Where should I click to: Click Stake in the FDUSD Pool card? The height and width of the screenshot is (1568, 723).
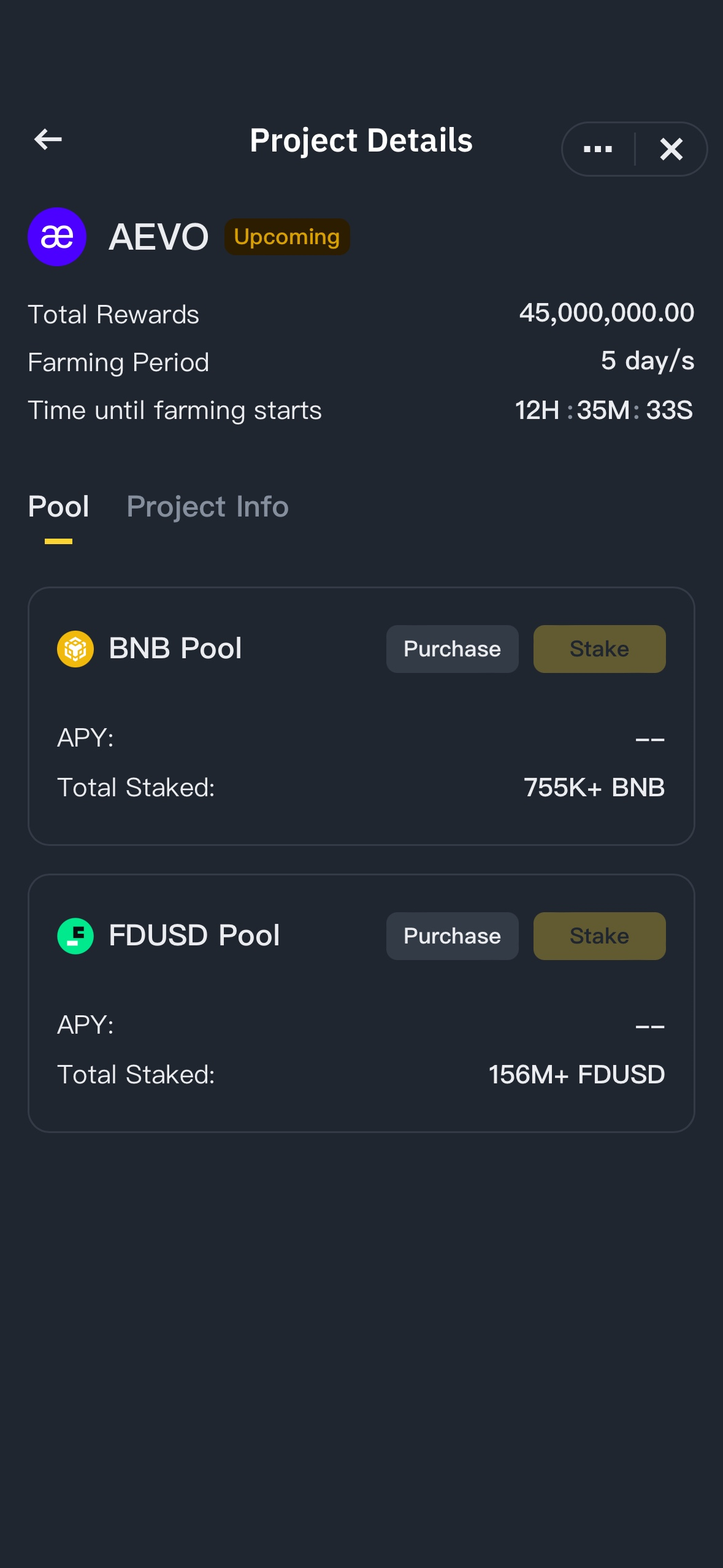coord(599,936)
